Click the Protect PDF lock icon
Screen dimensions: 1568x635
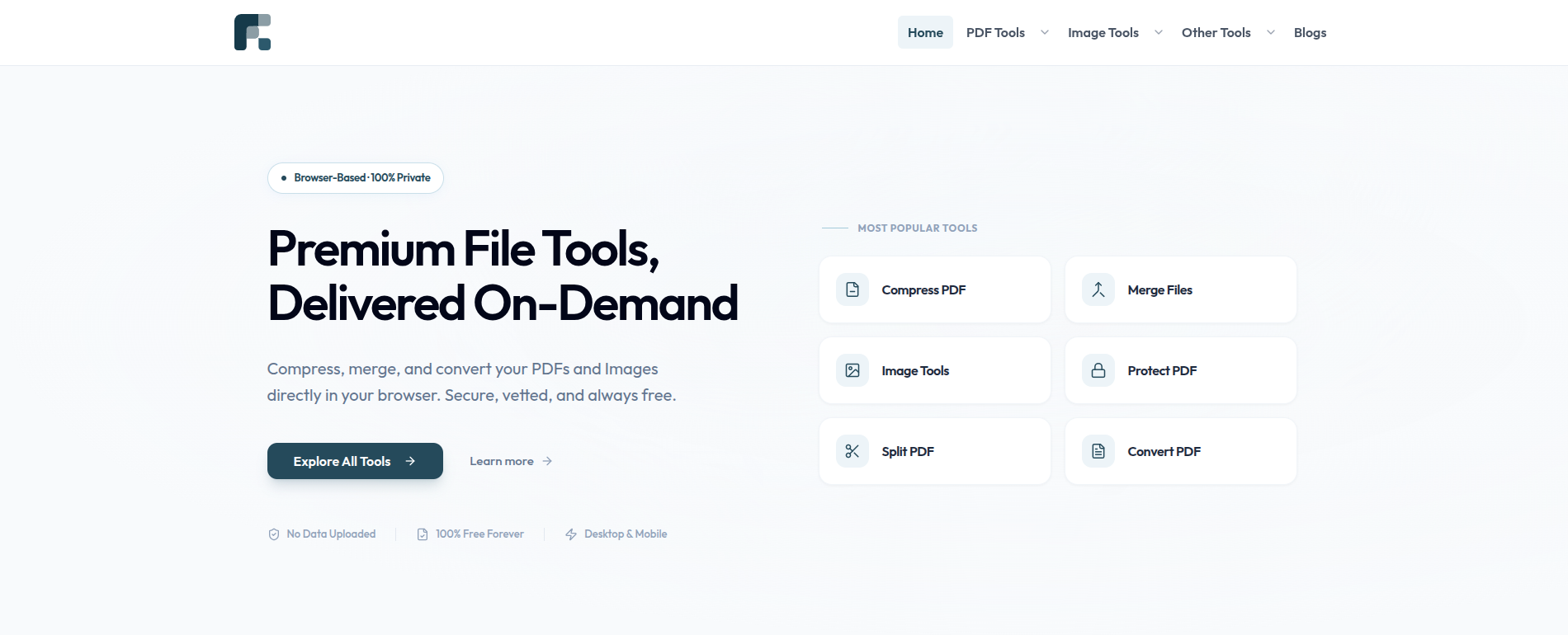tap(1098, 370)
